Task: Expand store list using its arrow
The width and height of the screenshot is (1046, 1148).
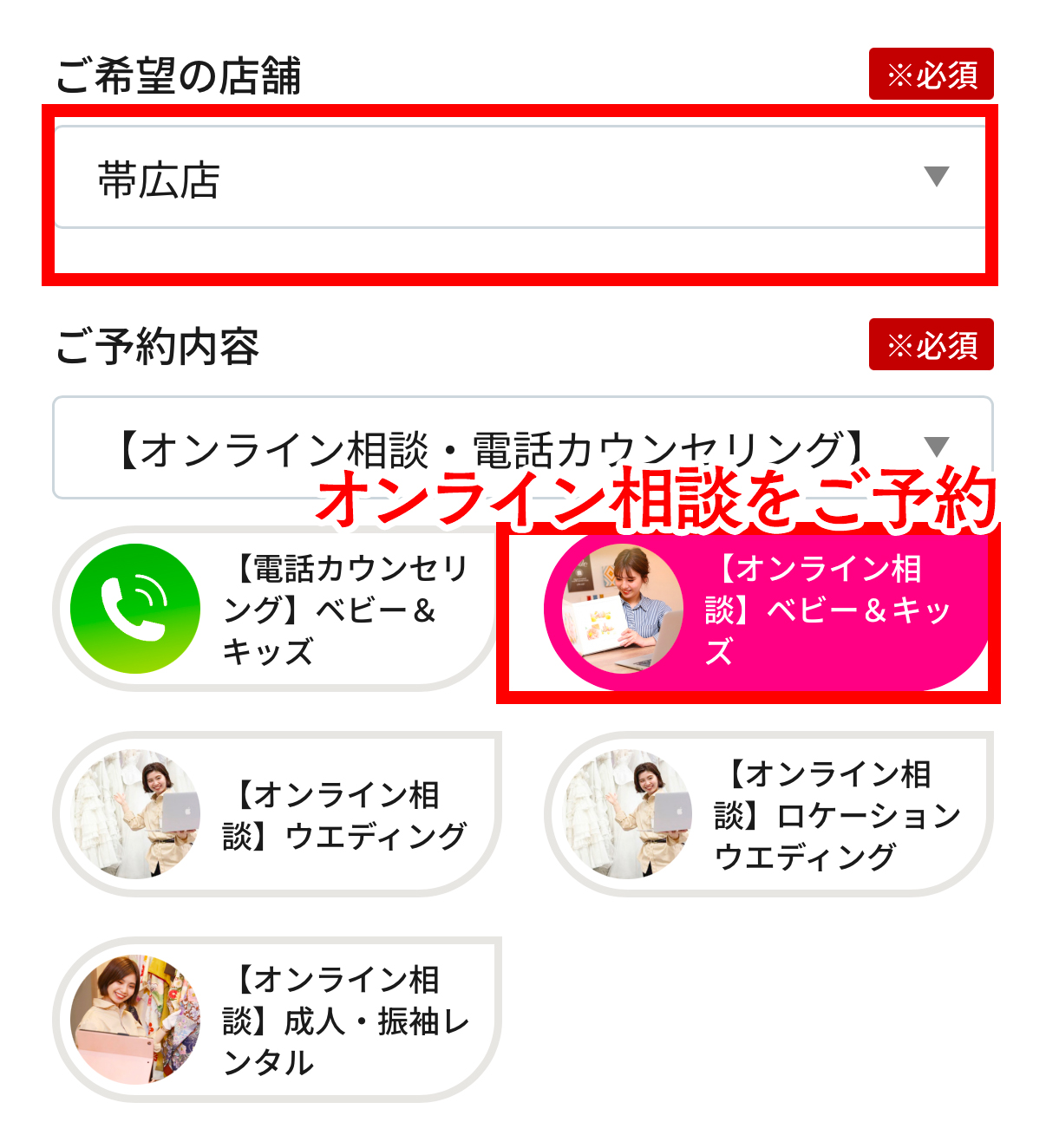Action: 937,176
